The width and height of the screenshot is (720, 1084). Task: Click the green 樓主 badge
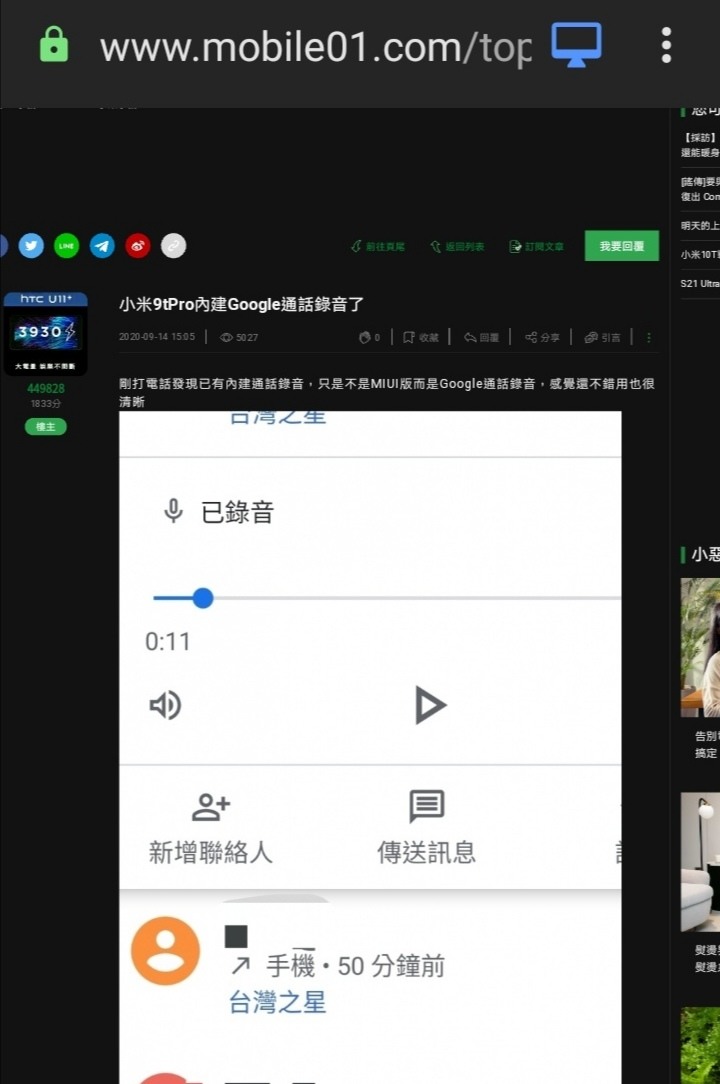(x=46, y=427)
